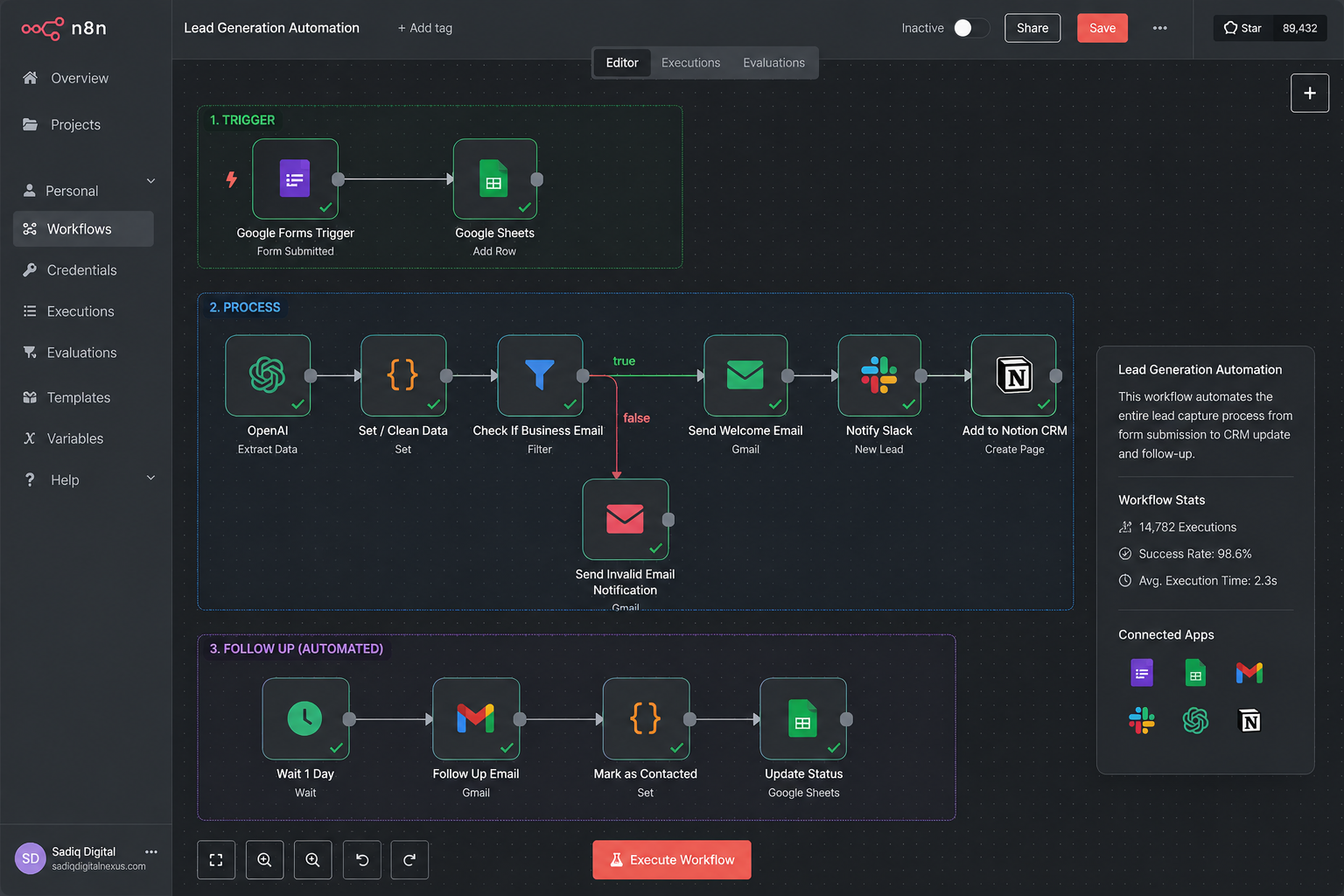
Task: Click the "3. FOLLOW UP (AUTOMATED)" group label
Action: [x=297, y=648]
